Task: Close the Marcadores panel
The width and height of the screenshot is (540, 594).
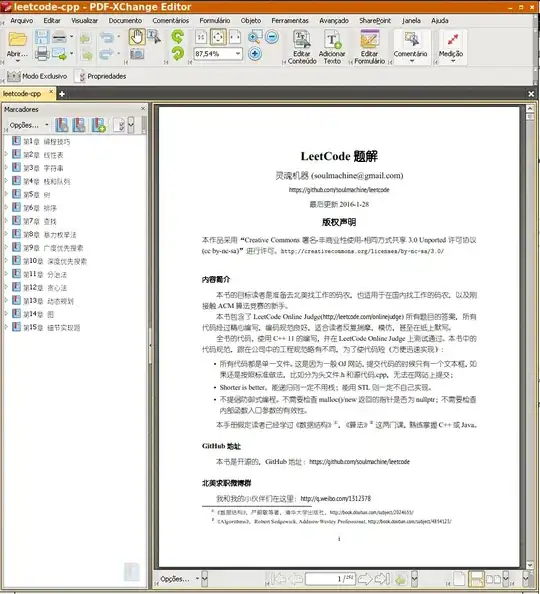Action: coord(143,109)
